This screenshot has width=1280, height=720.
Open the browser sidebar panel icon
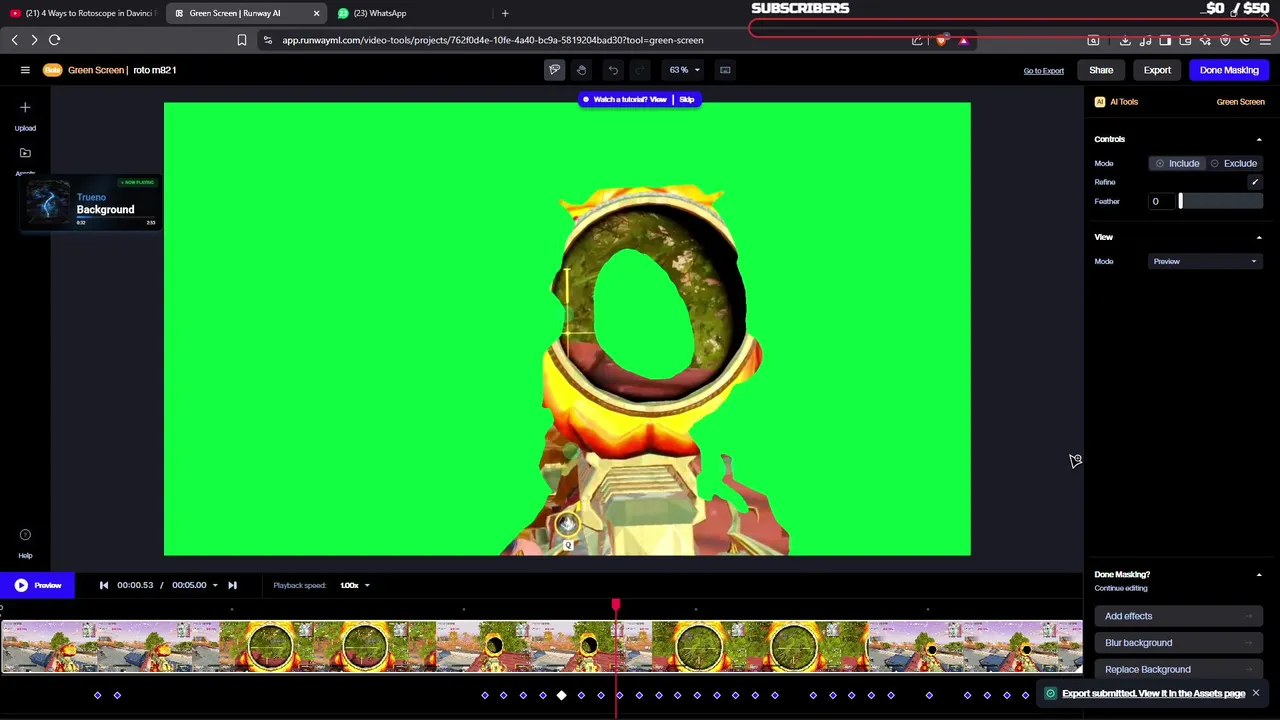pos(1165,40)
